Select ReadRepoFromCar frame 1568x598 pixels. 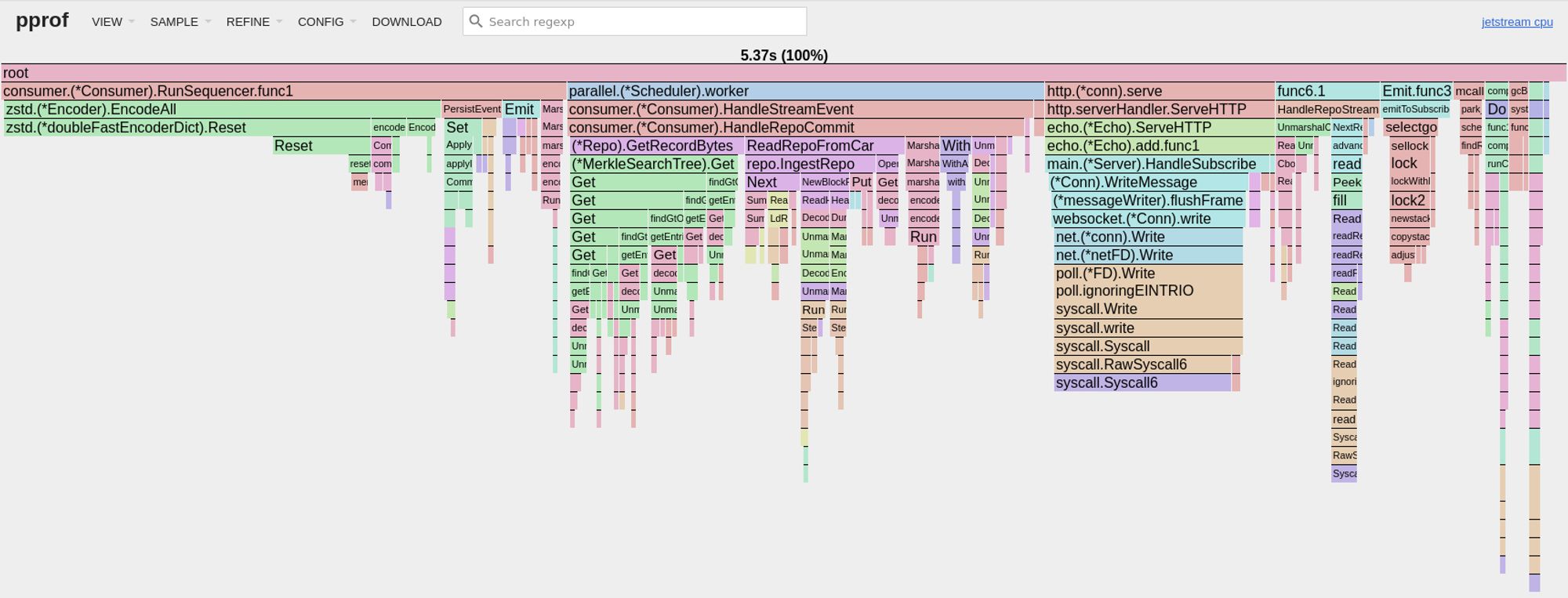pos(825,146)
